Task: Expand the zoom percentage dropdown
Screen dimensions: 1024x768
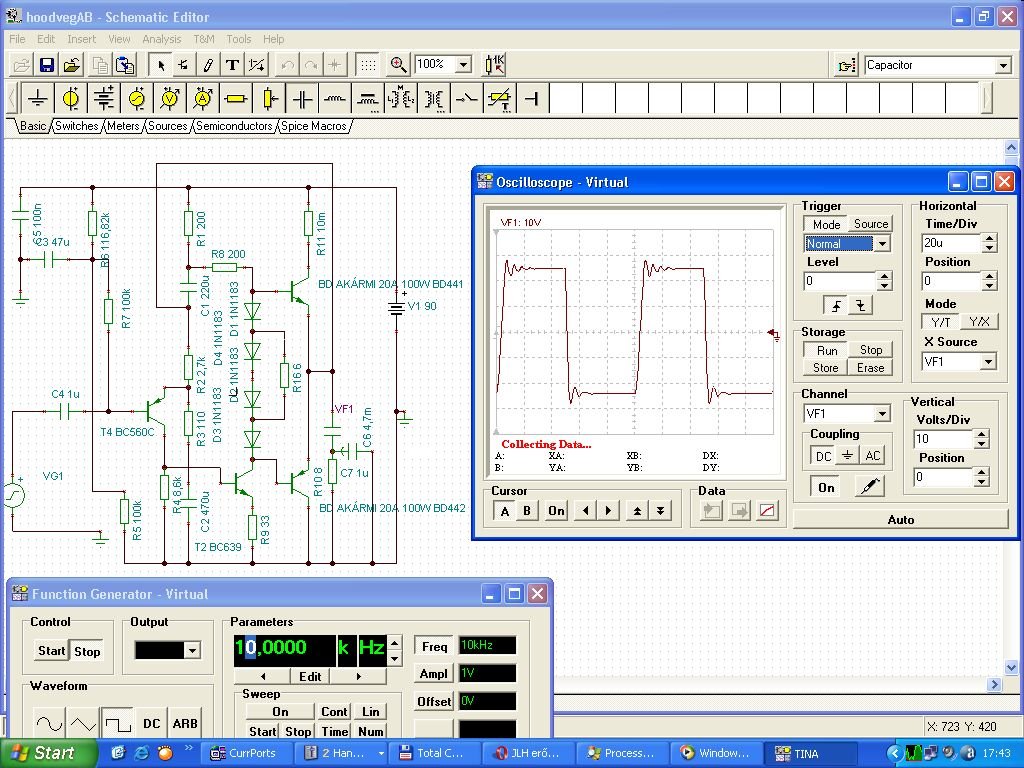Action: click(x=463, y=65)
